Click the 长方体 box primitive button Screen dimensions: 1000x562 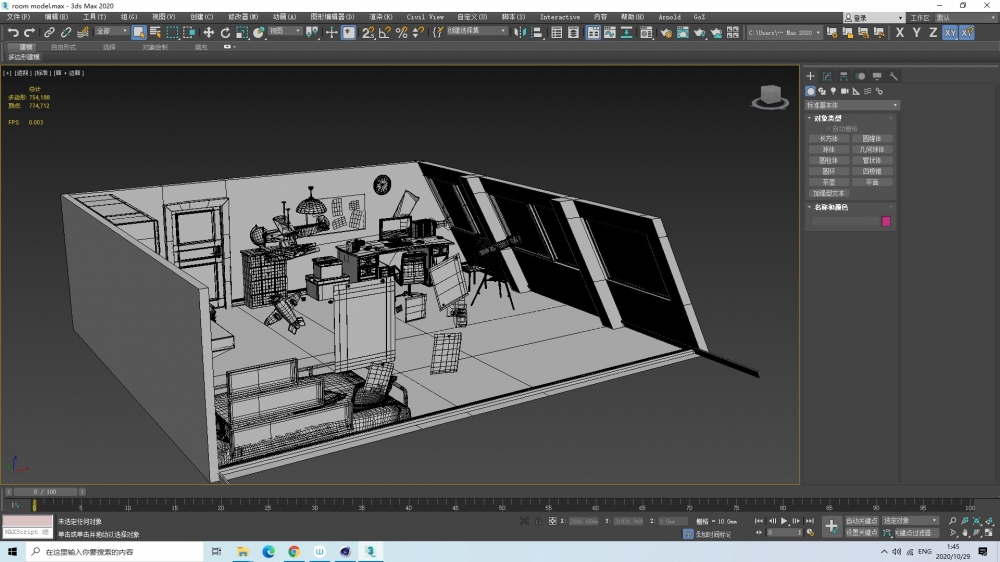828,139
